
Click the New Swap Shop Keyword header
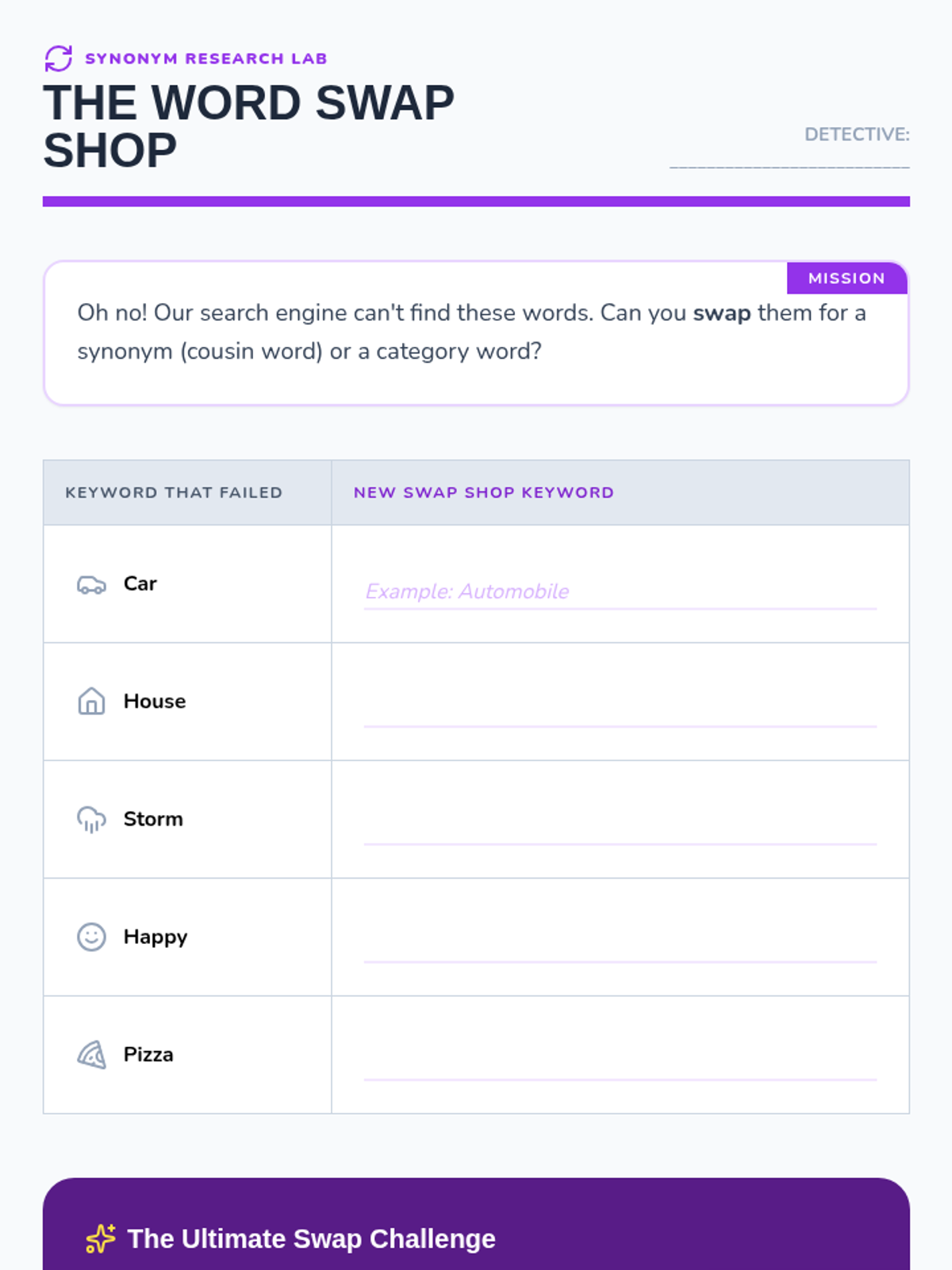click(483, 493)
